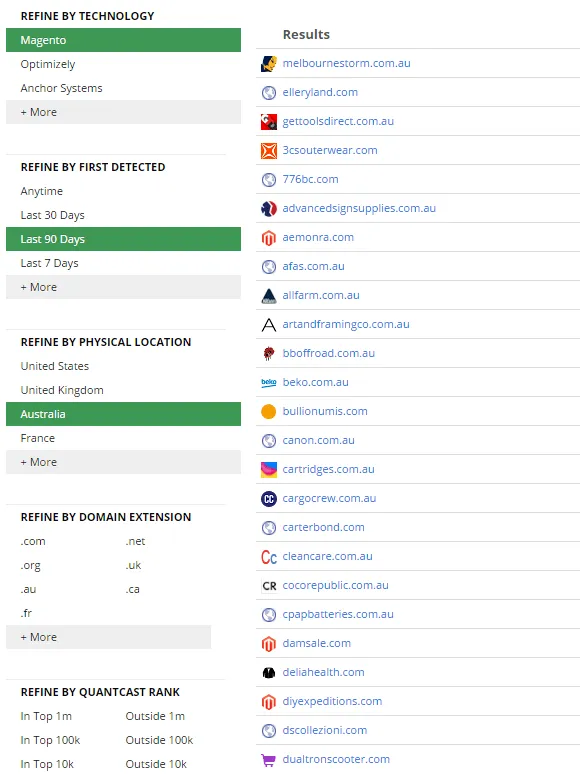Screen dimensions: 580x781
Task: Select the Anchor Systems technology filter
Action: coord(61,88)
